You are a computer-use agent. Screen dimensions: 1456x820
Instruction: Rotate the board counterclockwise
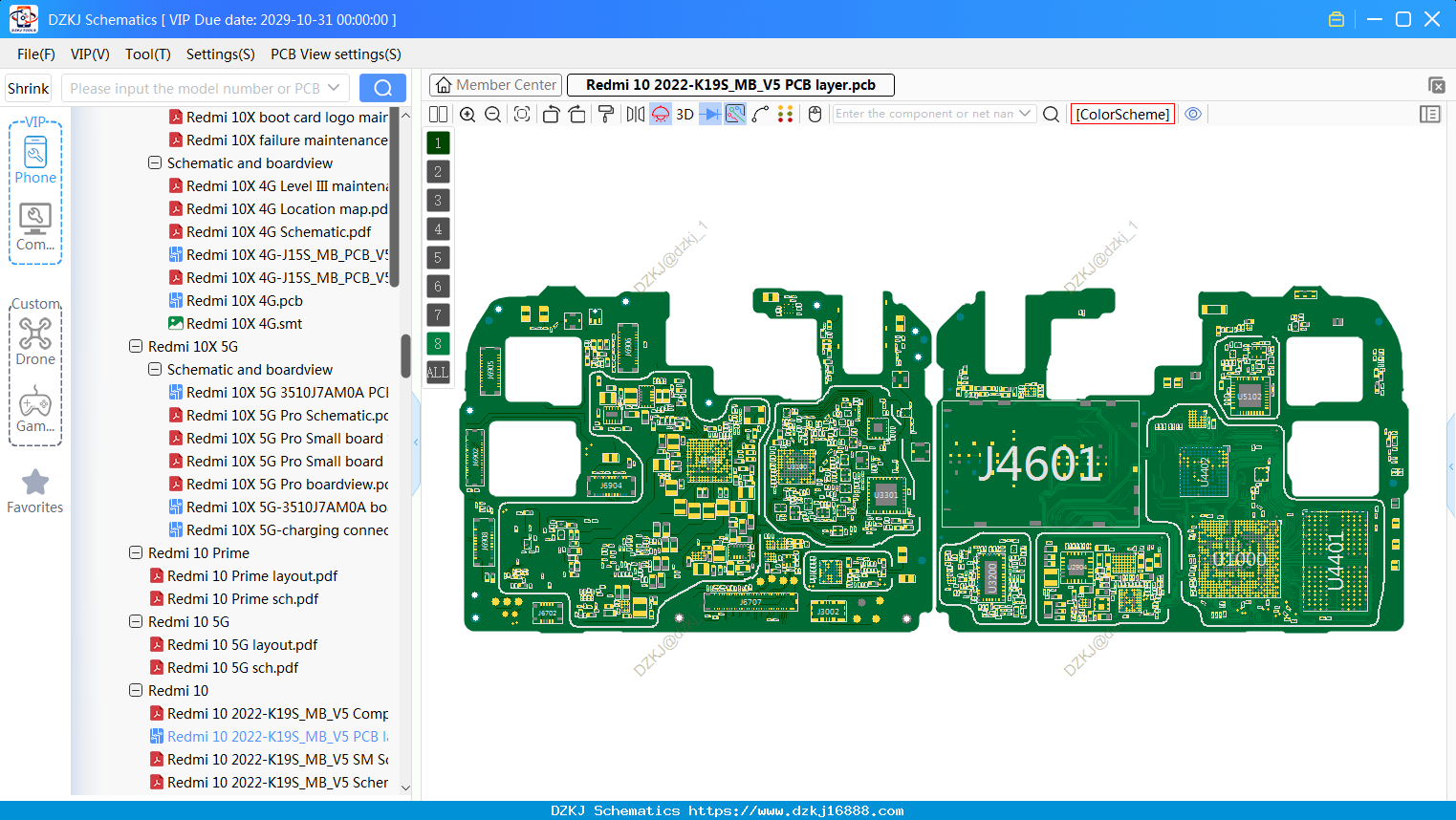tap(551, 114)
